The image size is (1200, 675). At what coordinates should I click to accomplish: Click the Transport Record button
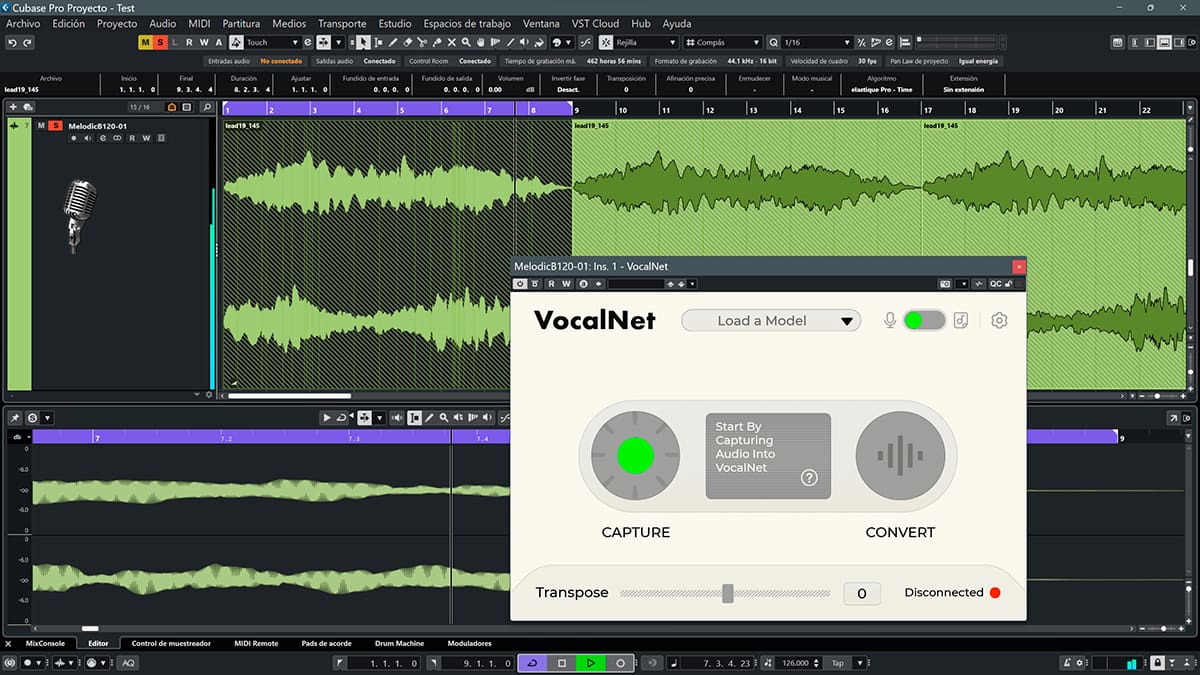click(x=620, y=663)
